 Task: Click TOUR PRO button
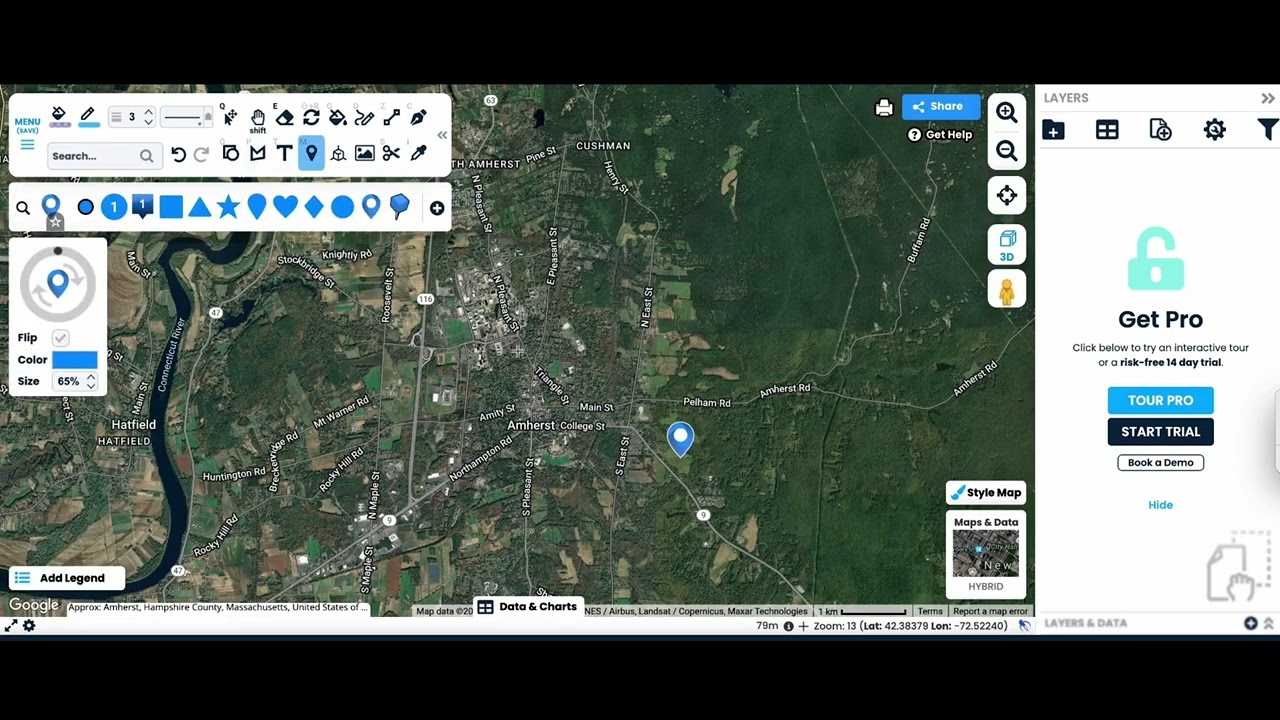[x=1160, y=400]
